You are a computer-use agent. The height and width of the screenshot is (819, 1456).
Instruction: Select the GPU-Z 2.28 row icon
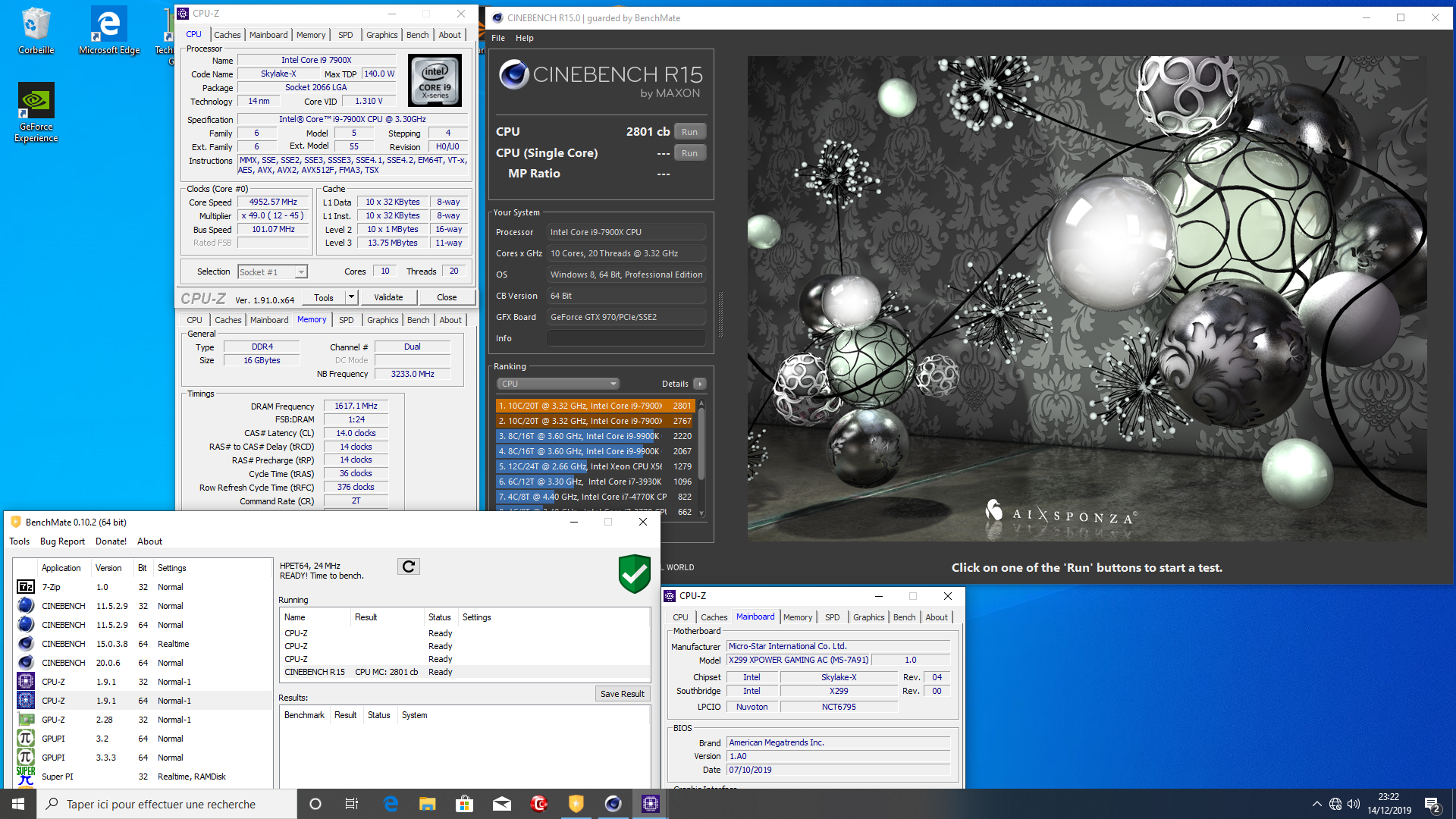[26, 720]
